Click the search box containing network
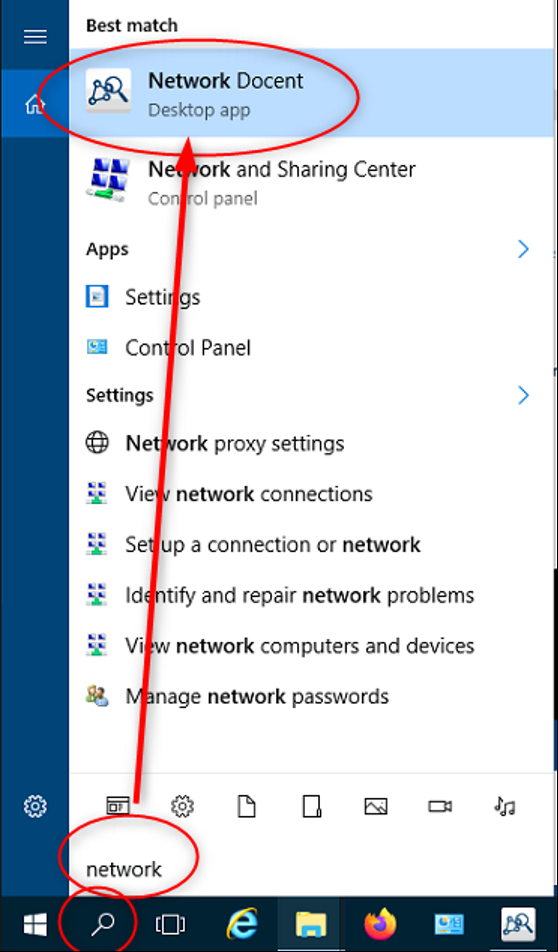The image size is (558, 952). pos(312,869)
